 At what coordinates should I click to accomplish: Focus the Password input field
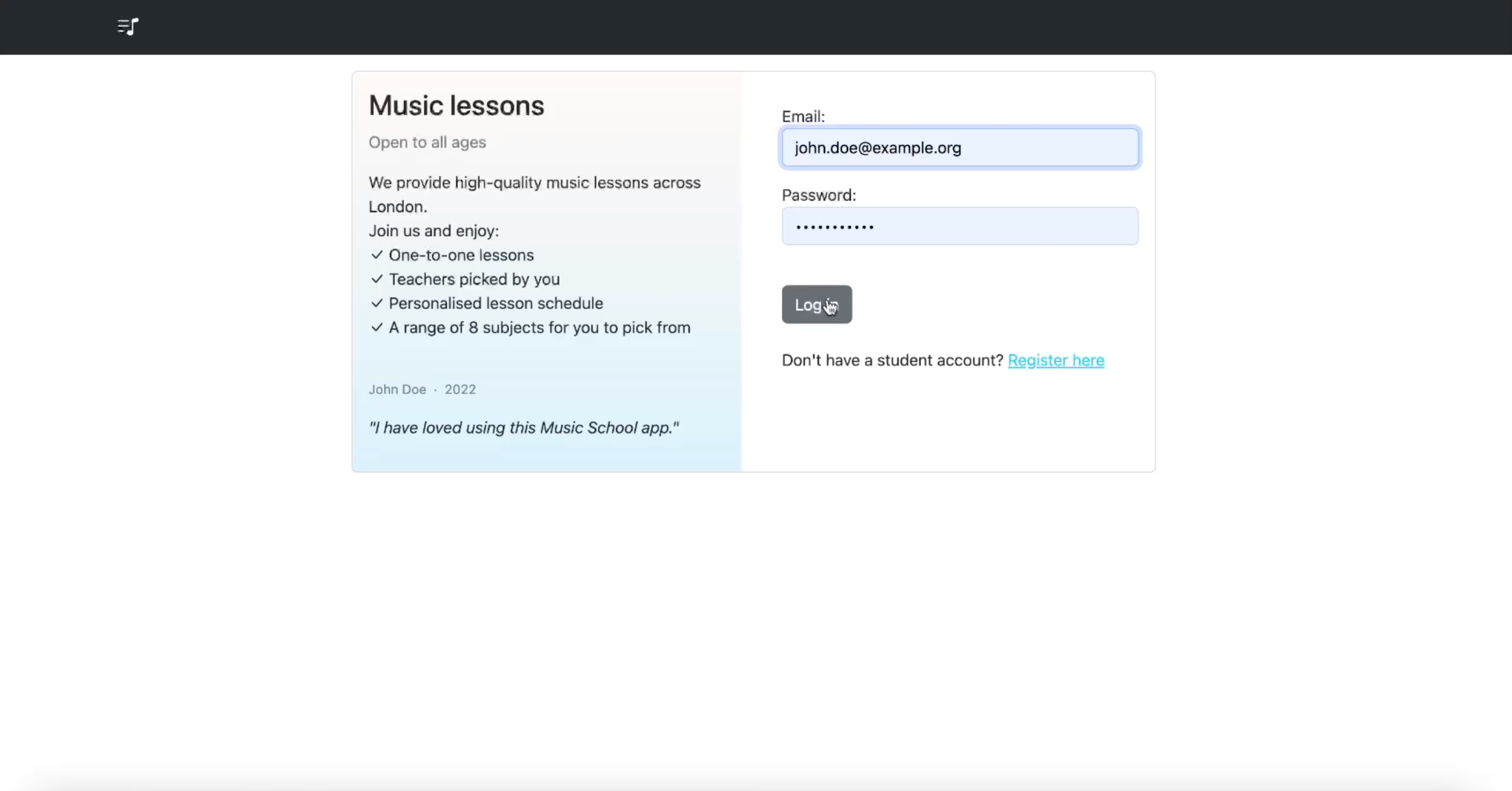point(959,227)
